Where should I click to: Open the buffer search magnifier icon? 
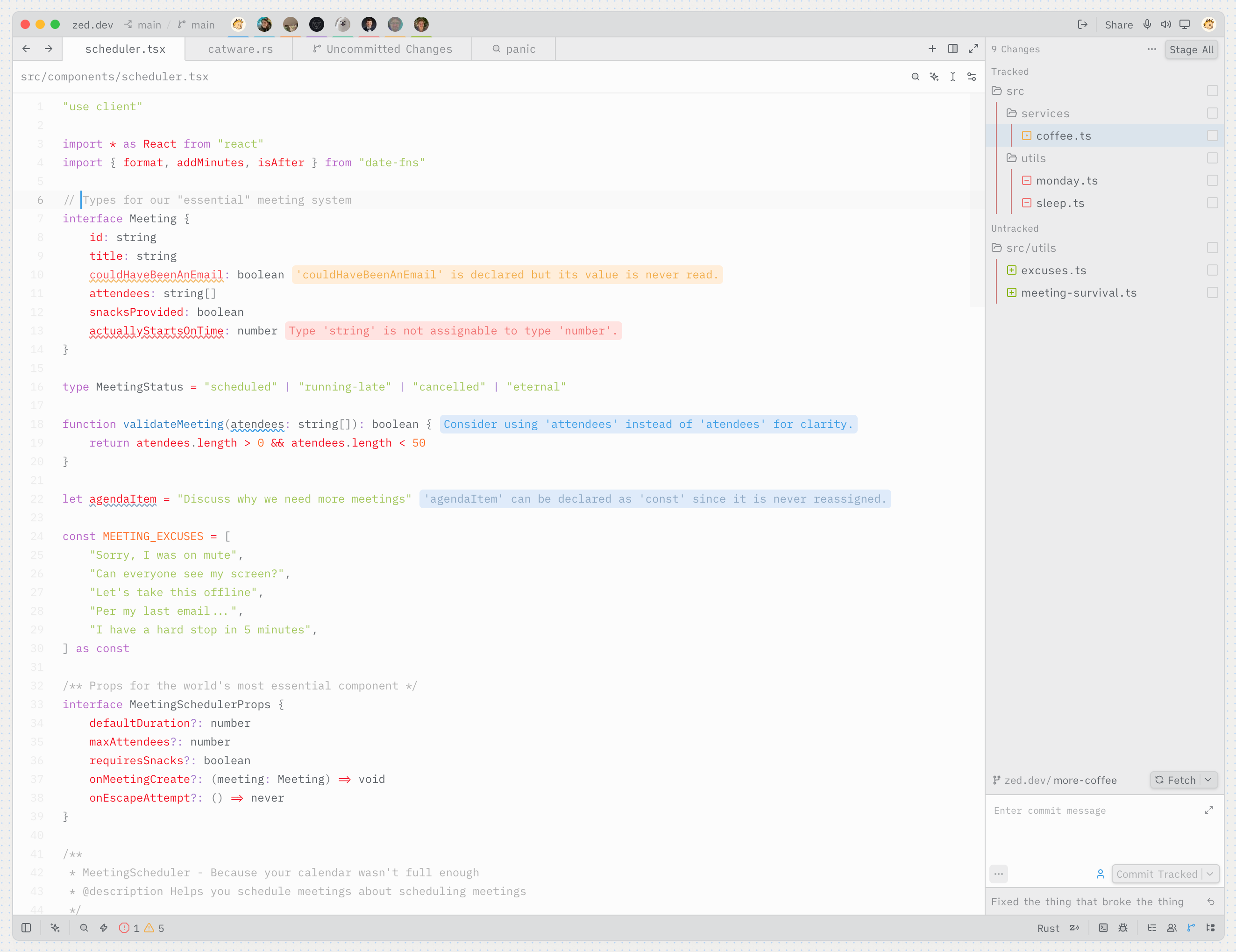[x=915, y=77]
